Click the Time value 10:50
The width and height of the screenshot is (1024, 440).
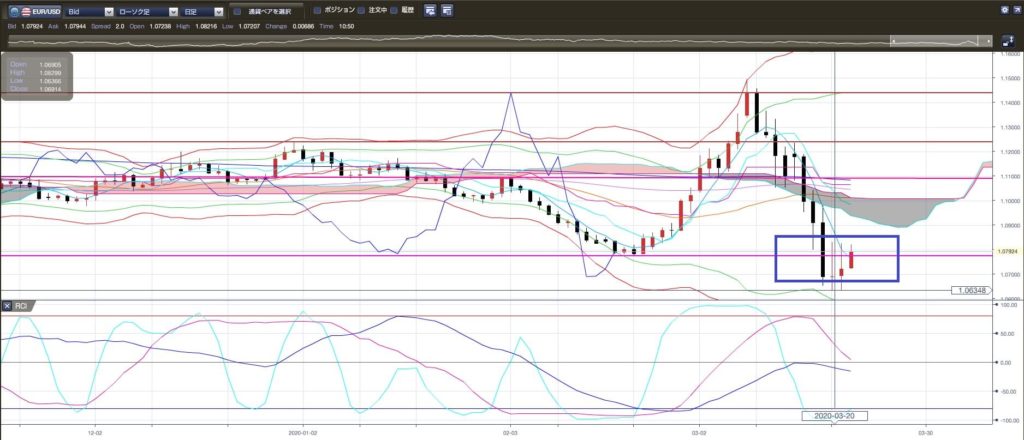347,26
